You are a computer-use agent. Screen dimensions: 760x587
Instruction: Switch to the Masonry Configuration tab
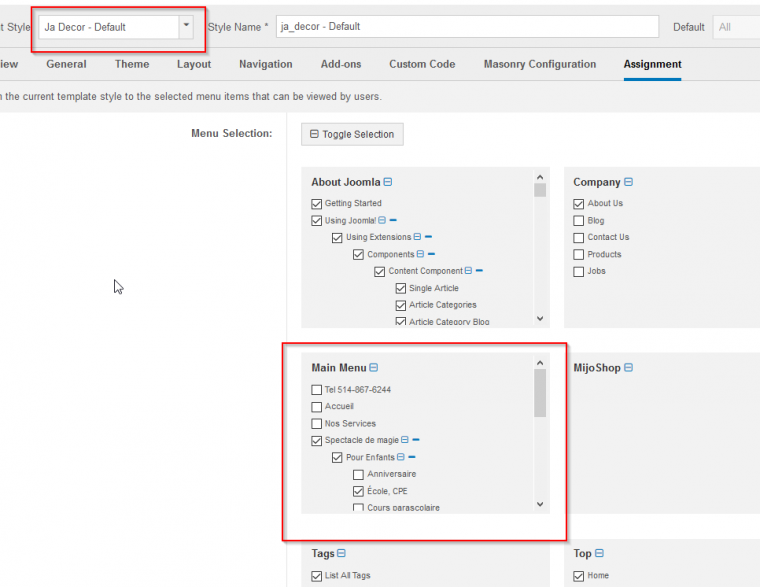[539, 64]
